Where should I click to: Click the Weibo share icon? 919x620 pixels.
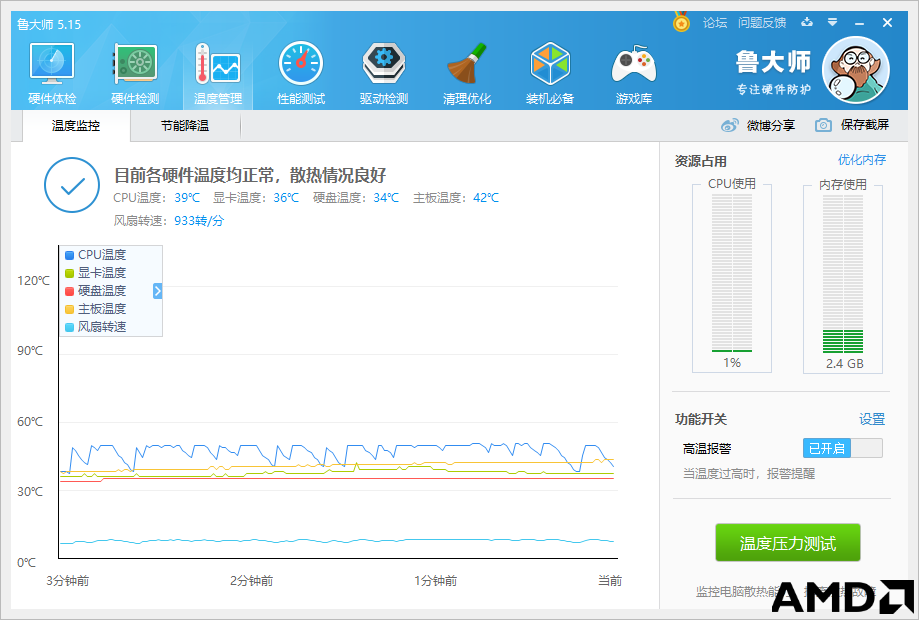pos(730,125)
